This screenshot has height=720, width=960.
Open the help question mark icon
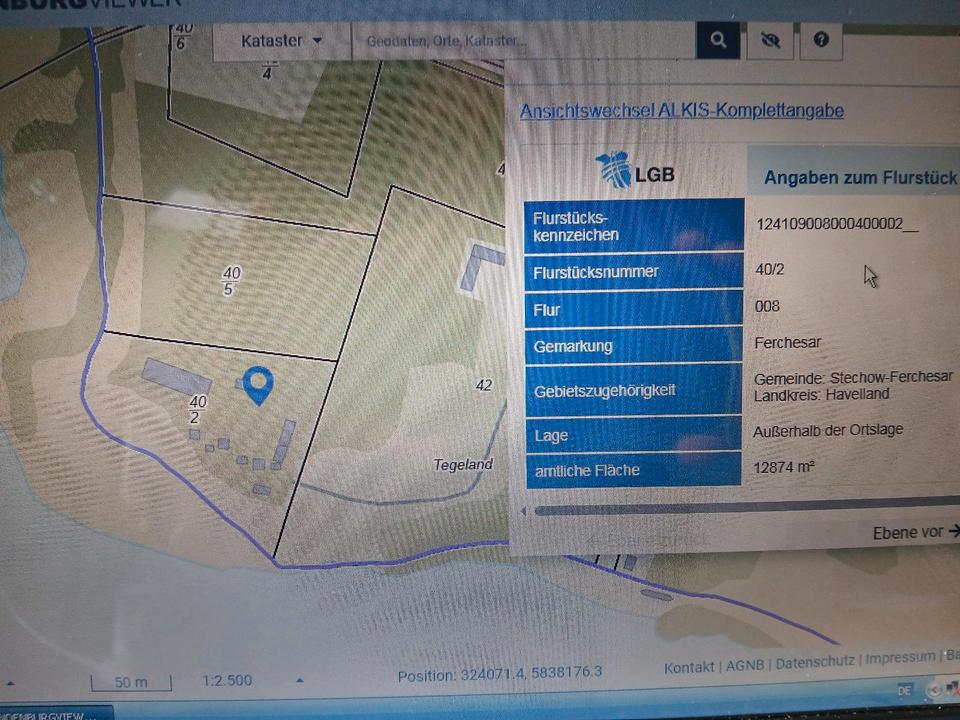tap(821, 41)
